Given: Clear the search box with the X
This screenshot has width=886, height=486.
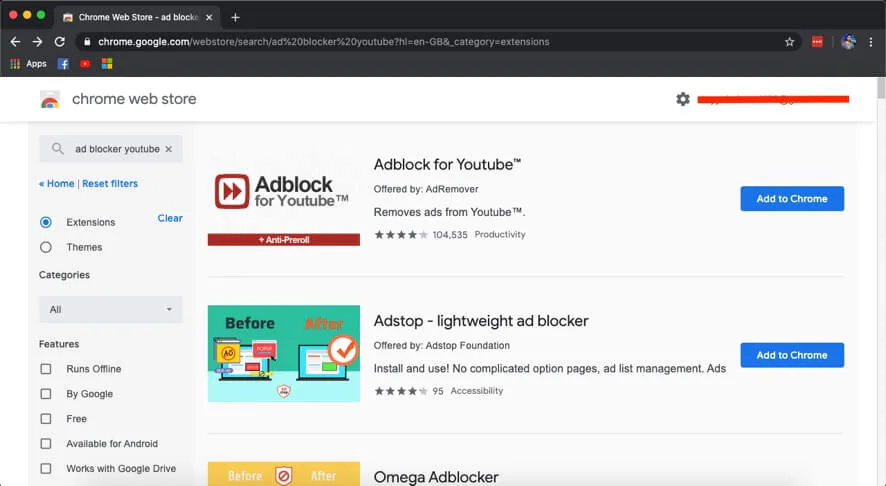Looking at the screenshot, I should pos(168,149).
